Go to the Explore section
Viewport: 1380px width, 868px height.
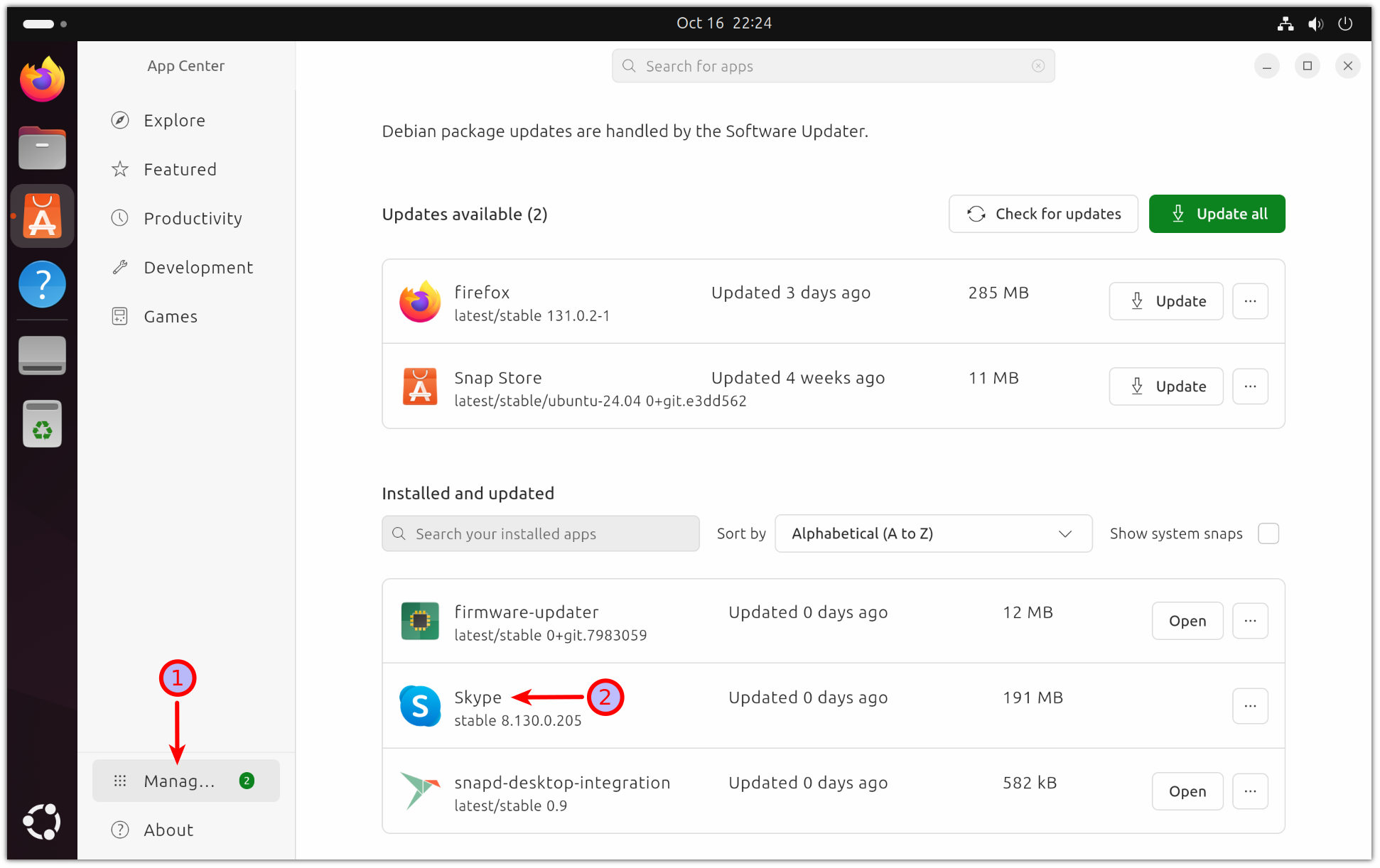(x=186, y=120)
